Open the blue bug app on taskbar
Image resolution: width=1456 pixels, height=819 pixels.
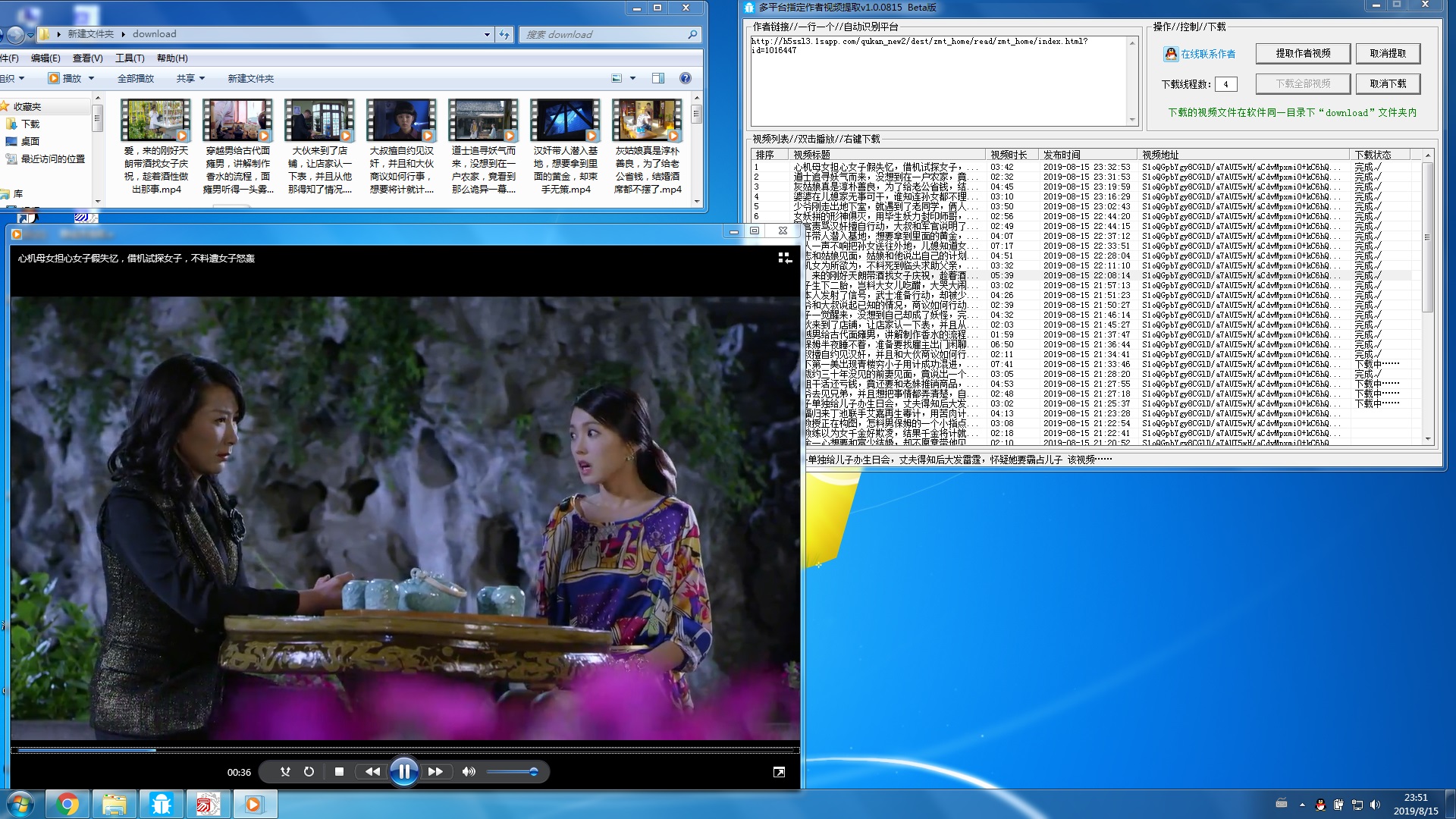162,804
